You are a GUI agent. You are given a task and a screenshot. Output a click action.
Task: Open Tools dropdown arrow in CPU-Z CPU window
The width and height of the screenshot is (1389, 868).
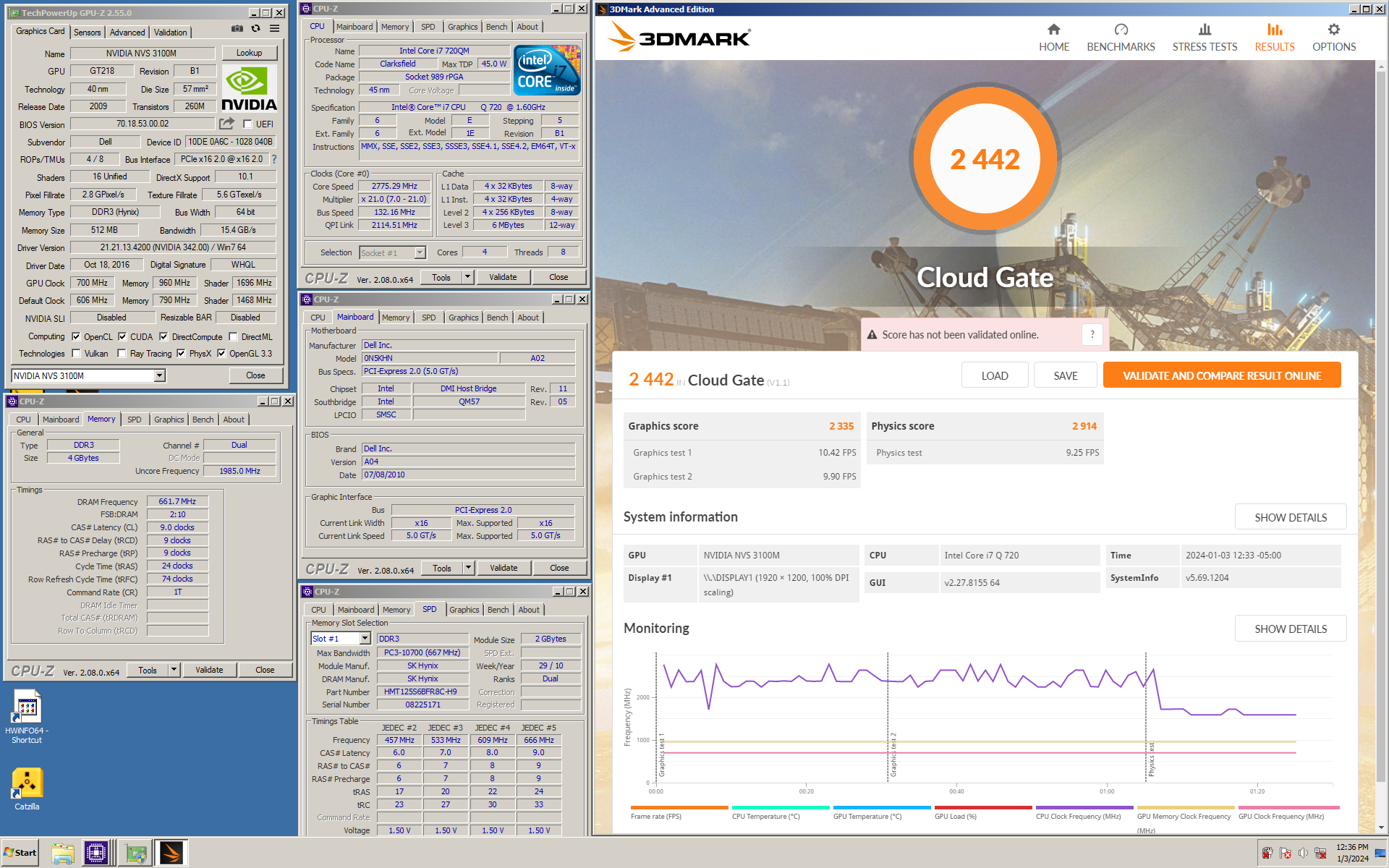click(467, 277)
